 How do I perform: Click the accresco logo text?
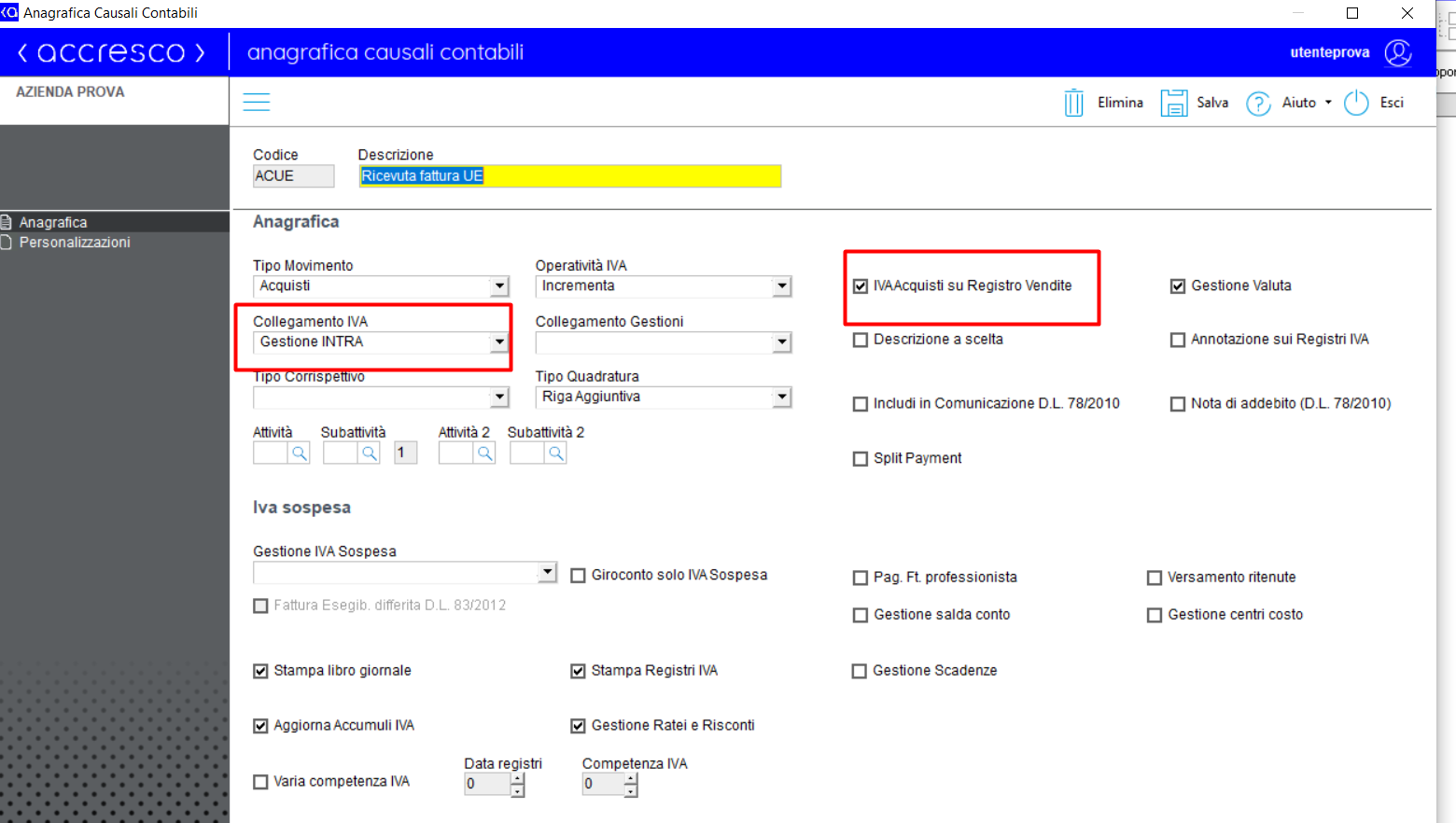click(111, 53)
